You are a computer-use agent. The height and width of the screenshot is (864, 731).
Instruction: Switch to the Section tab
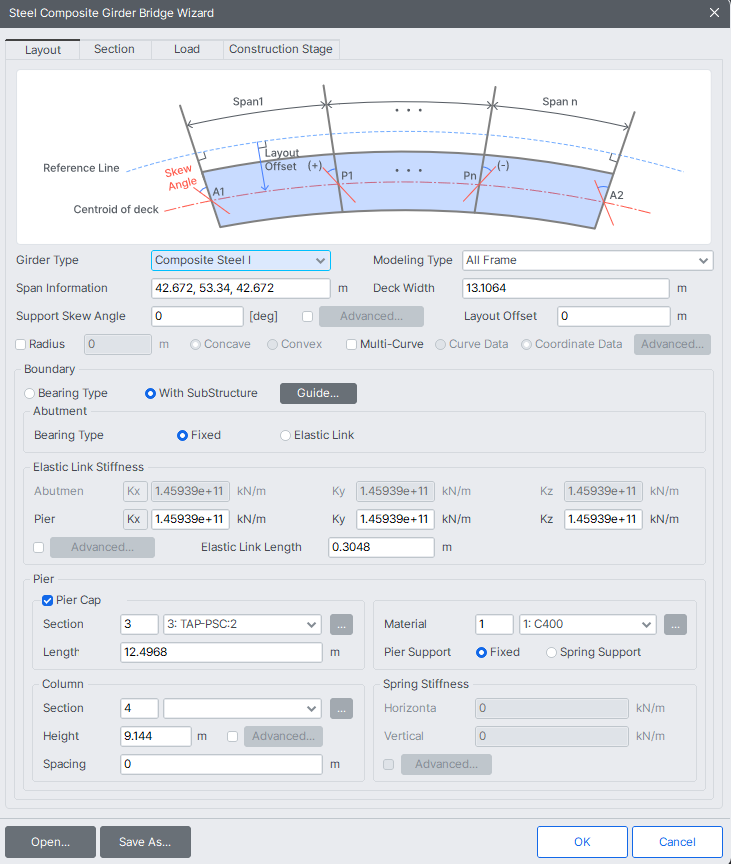coord(114,49)
